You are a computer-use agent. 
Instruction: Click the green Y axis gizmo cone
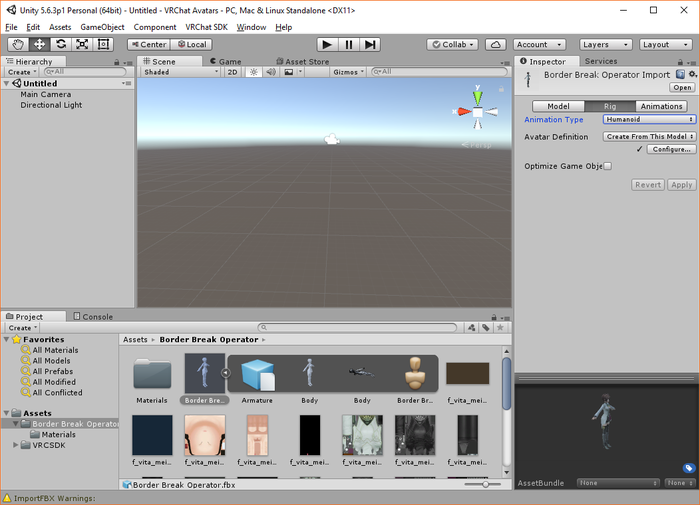point(478,97)
